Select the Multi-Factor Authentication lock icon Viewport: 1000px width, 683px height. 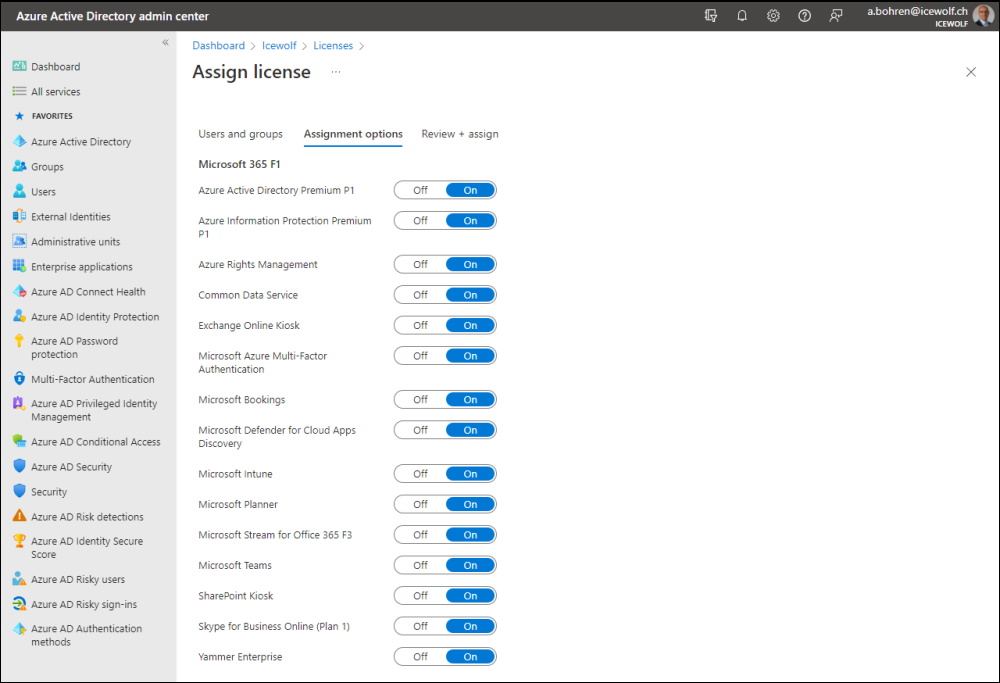[19, 379]
